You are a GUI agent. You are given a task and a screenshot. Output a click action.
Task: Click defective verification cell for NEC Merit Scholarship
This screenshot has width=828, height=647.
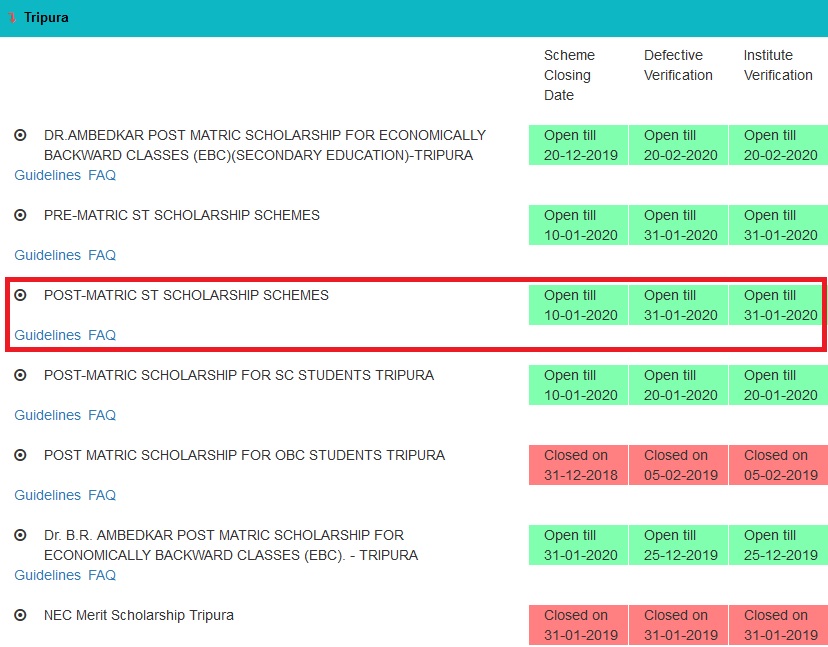(x=678, y=625)
